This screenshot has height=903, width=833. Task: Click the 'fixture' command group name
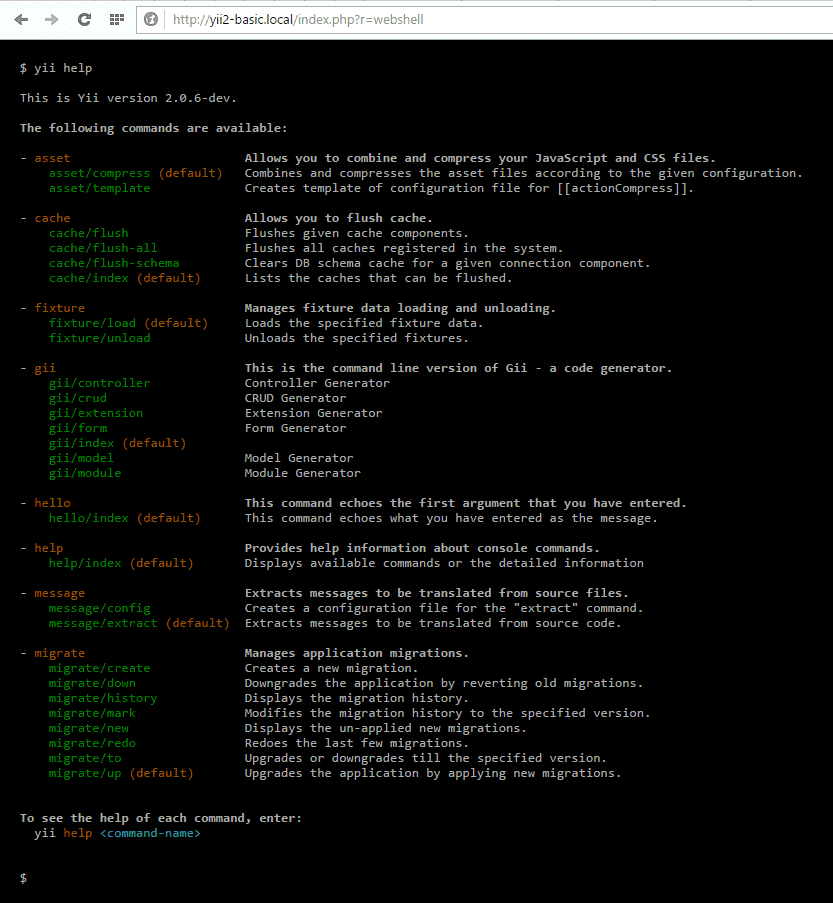(x=60, y=308)
